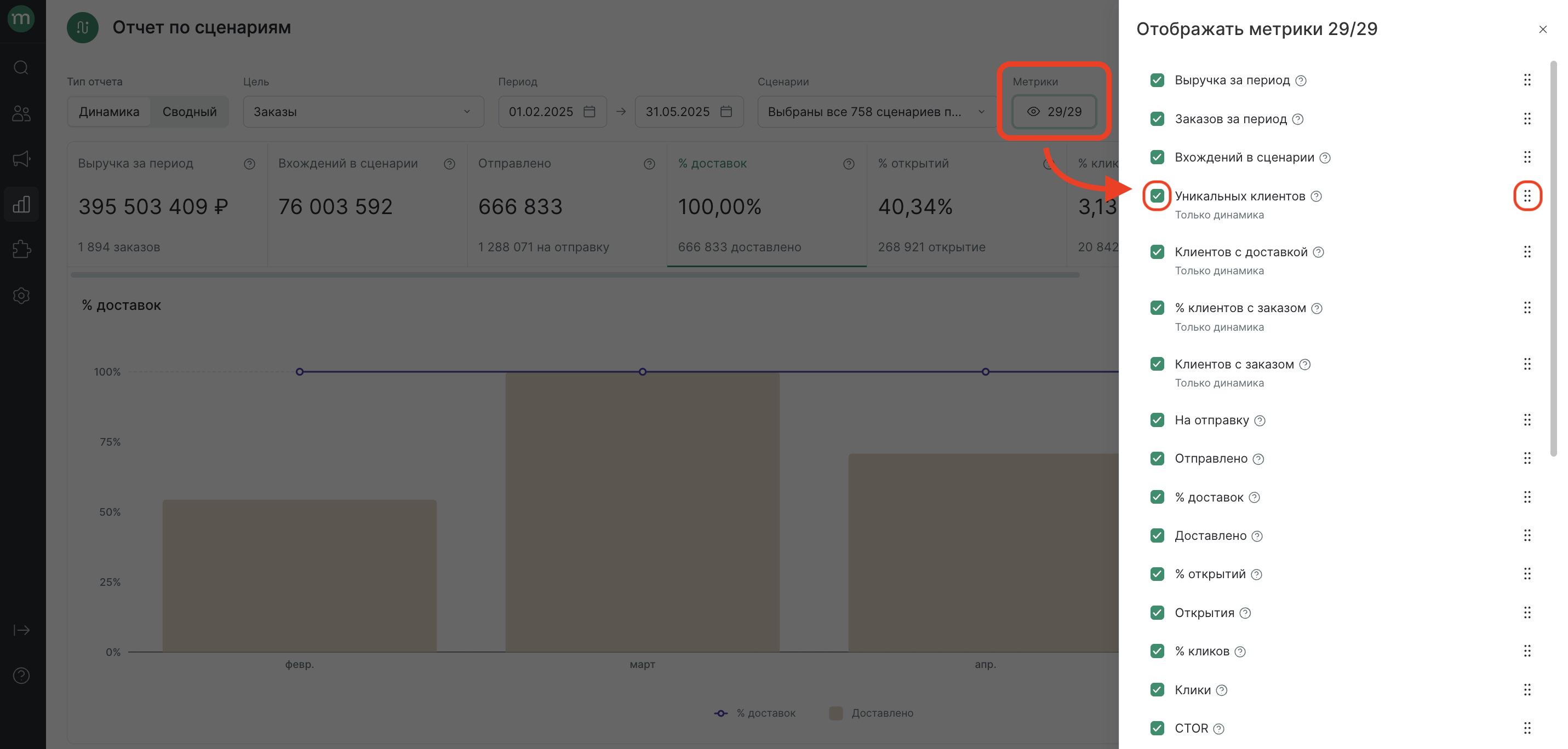Grab drag handle for Выручка за период

(x=1527, y=80)
